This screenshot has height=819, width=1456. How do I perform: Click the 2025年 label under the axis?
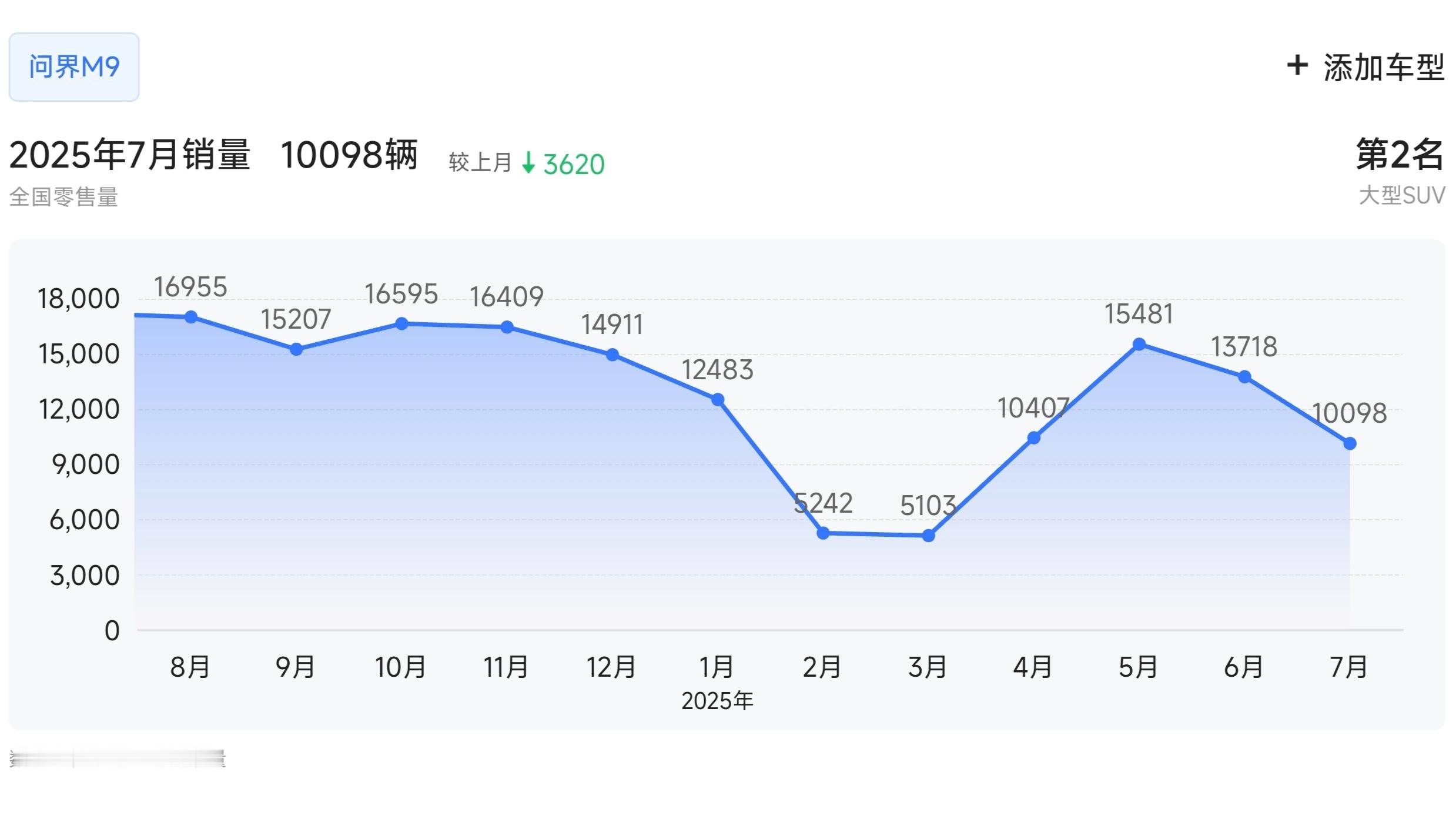[717, 701]
